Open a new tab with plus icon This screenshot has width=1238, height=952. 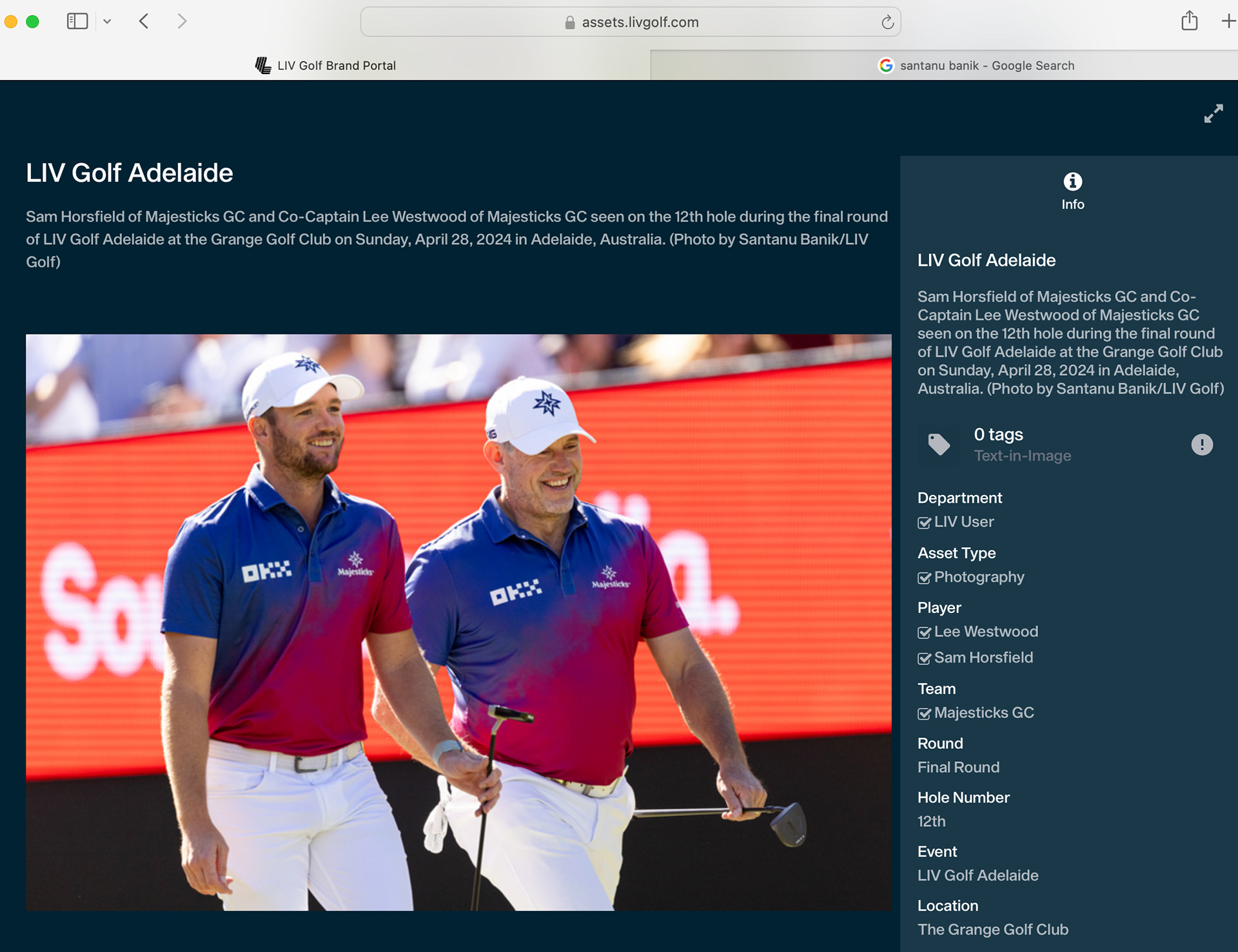click(x=1228, y=21)
